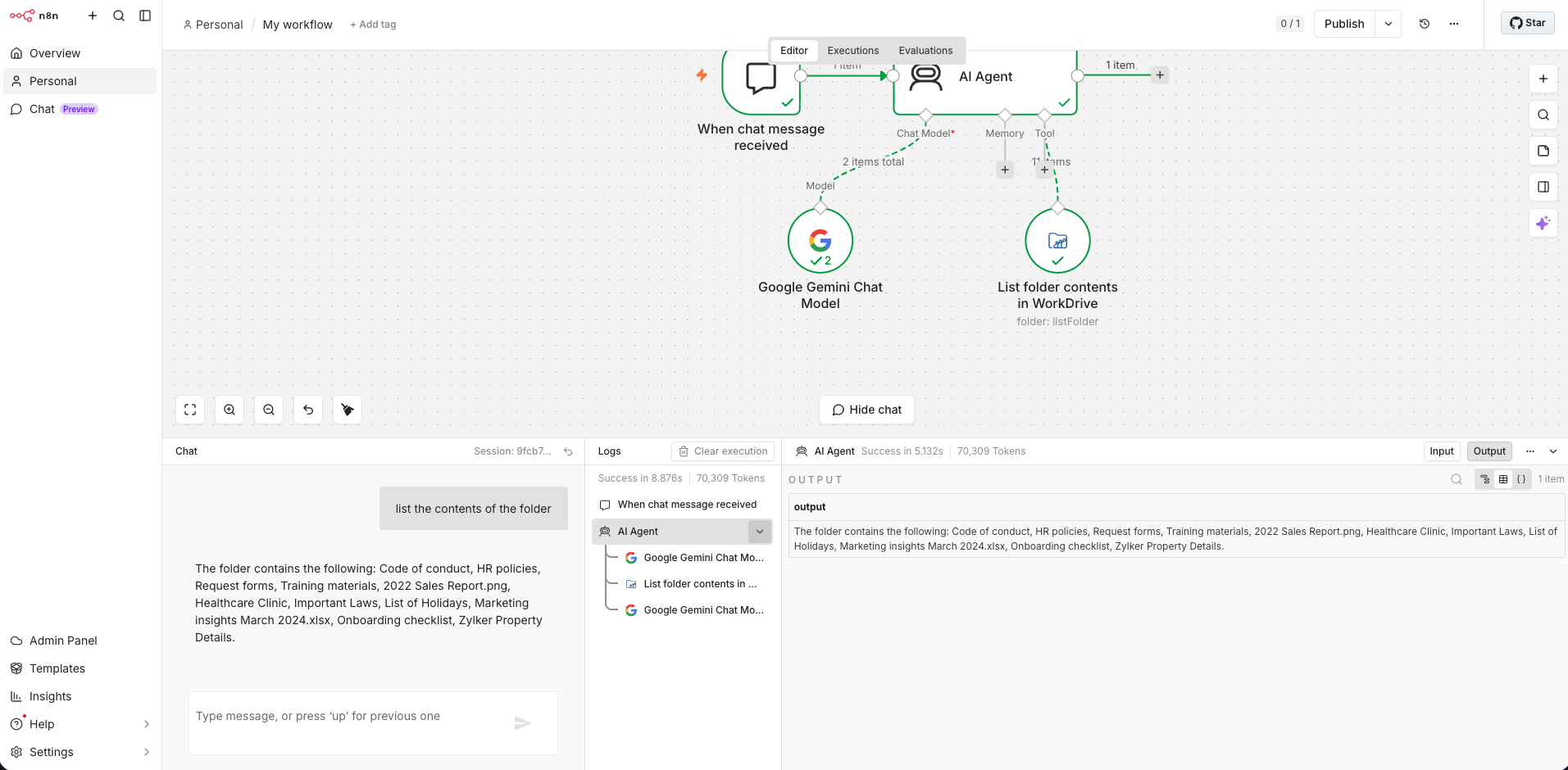
Task: Switch to the Executions tab
Action: [853, 51]
